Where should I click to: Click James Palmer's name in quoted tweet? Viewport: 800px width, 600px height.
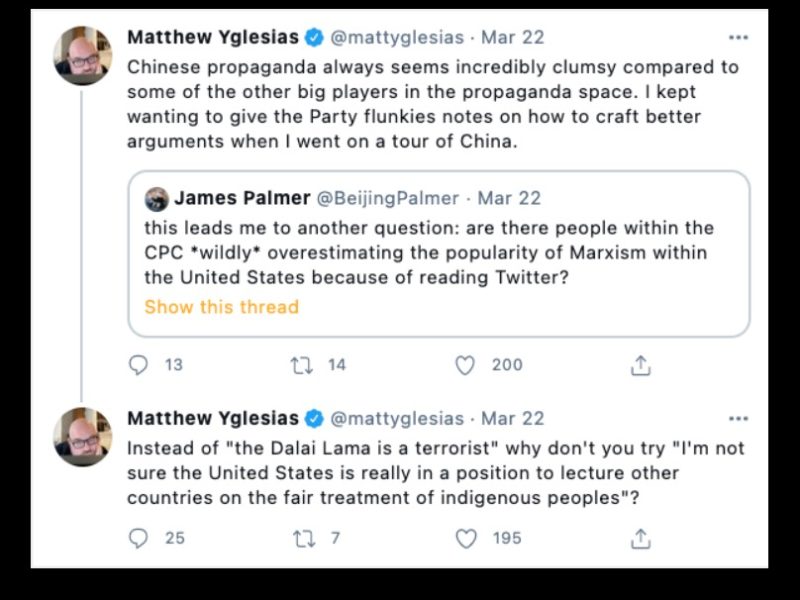pos(241,198)
